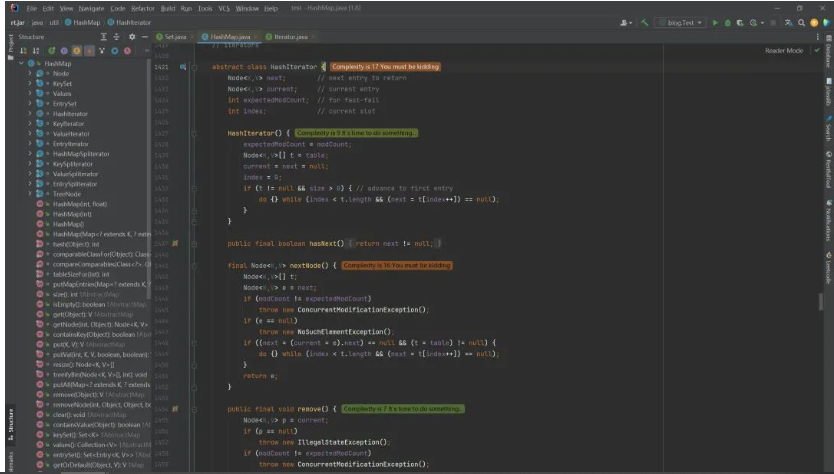Expand the TreeNode class node
Viewport: 834px width, 474px height.
[x=30, y=194]
